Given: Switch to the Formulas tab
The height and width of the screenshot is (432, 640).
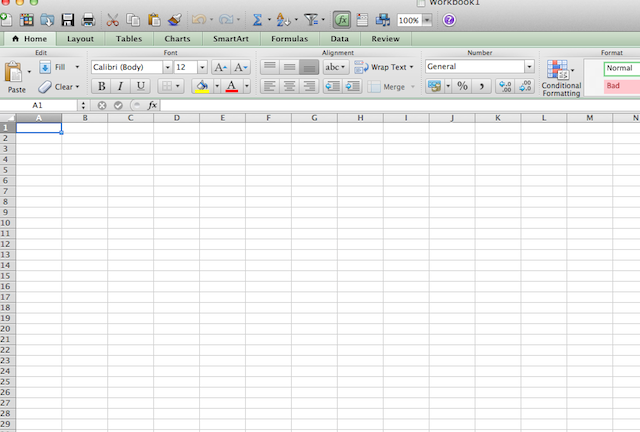Looking at the screenshot, I should [289, 39].
